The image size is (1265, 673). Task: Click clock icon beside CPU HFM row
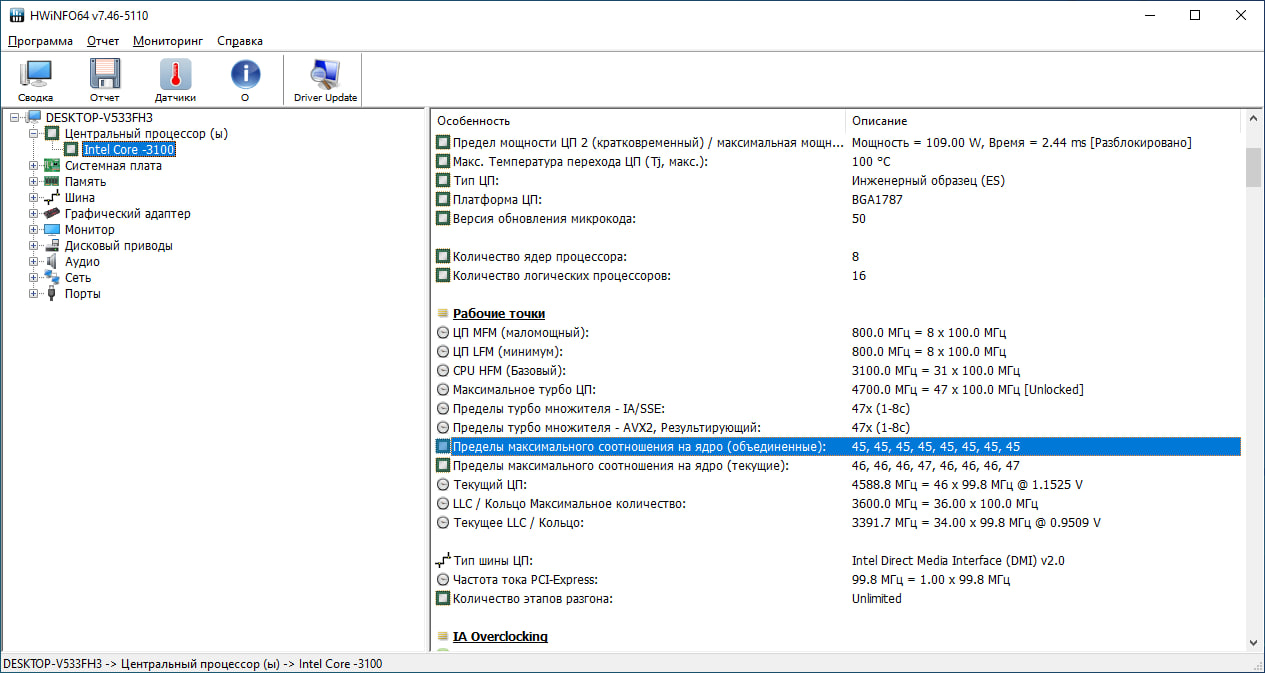[443, 371]
